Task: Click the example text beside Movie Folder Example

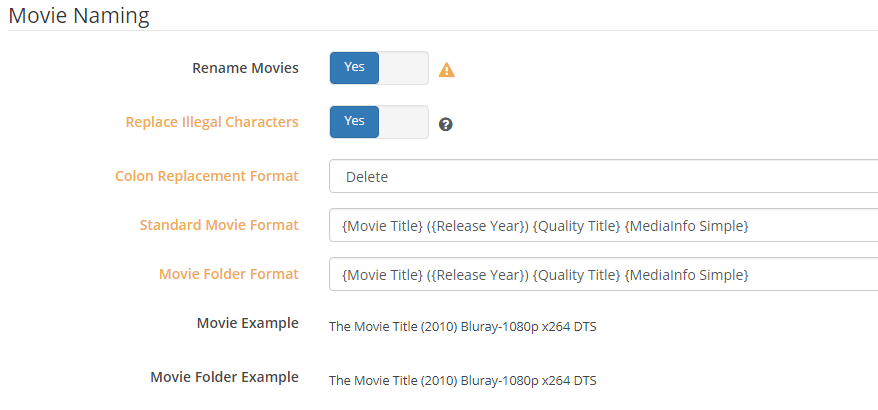Action: tap(463, 381)
